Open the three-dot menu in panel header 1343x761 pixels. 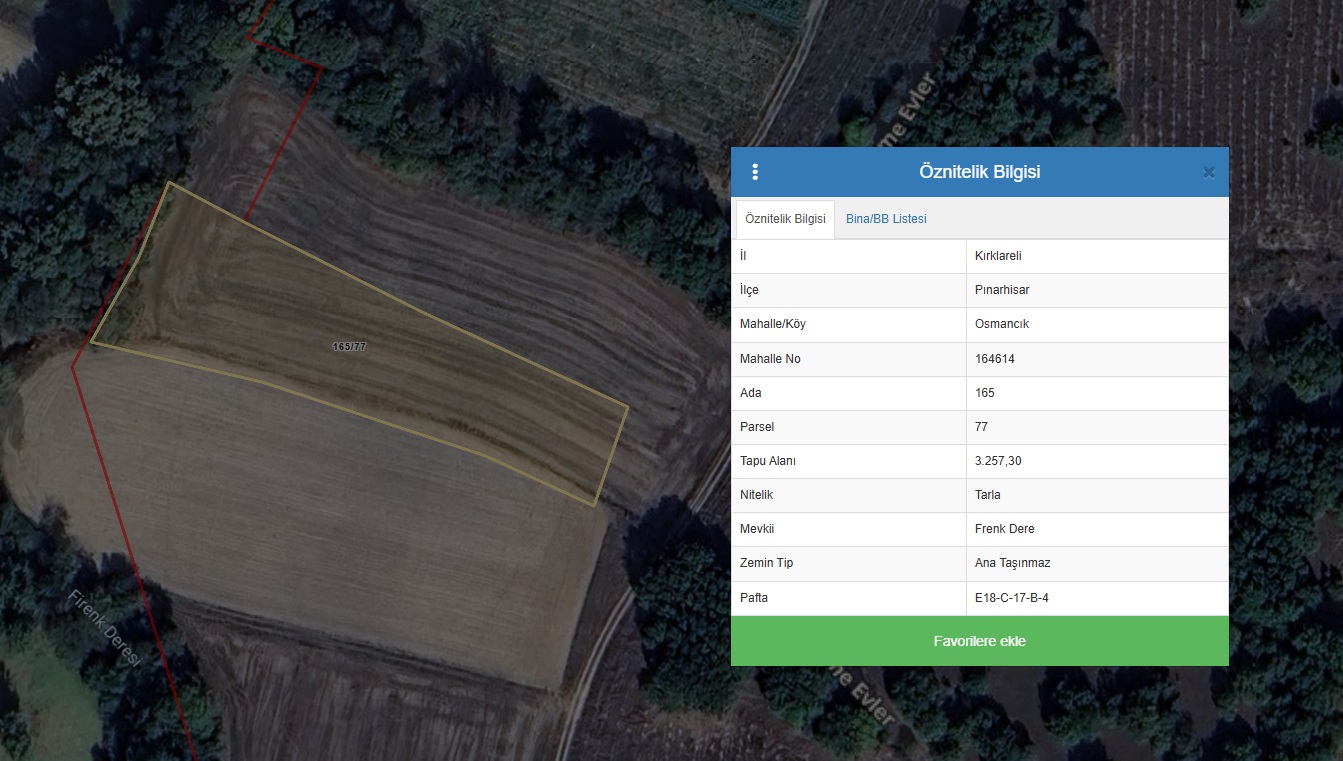coord(755,172)
